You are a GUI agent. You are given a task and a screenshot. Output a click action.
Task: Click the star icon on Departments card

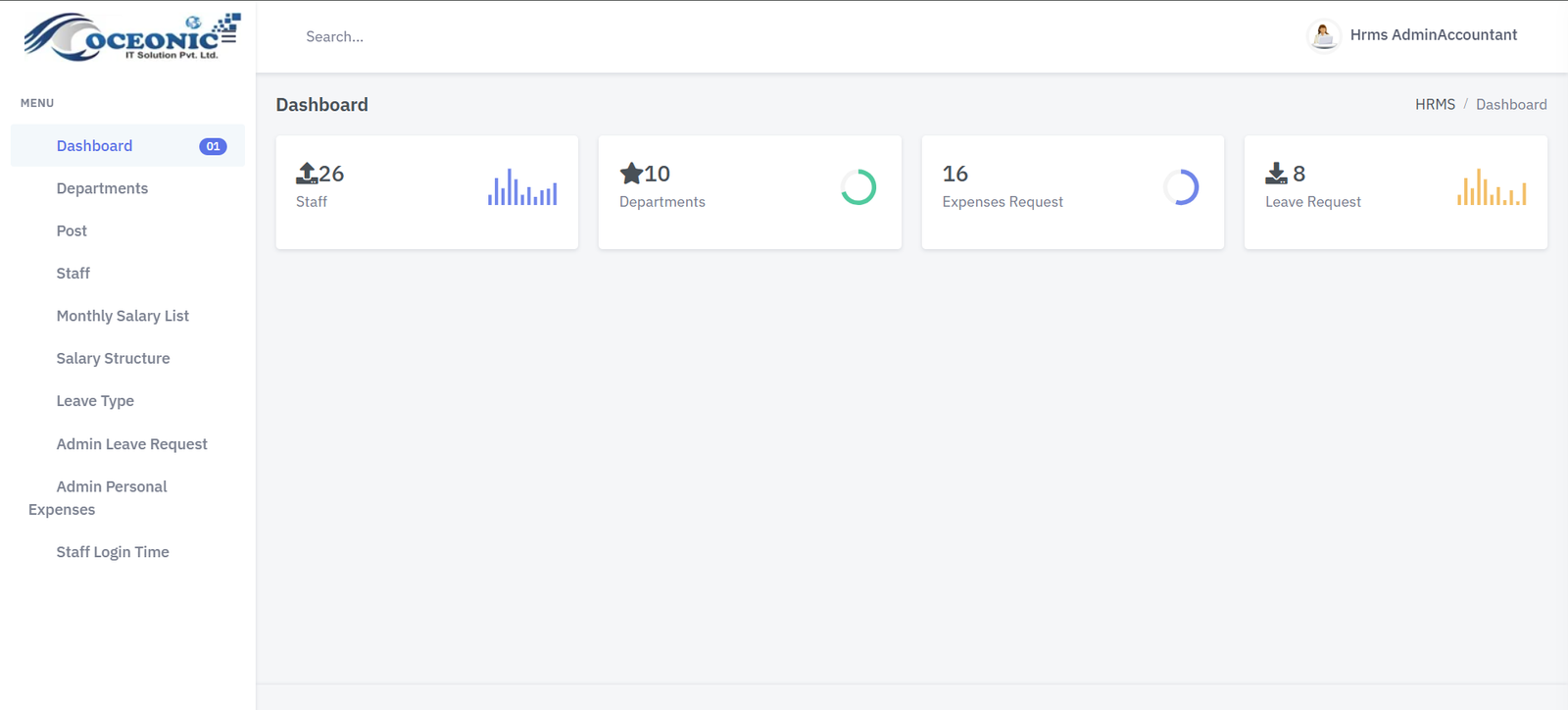click(x=631, y=174)
